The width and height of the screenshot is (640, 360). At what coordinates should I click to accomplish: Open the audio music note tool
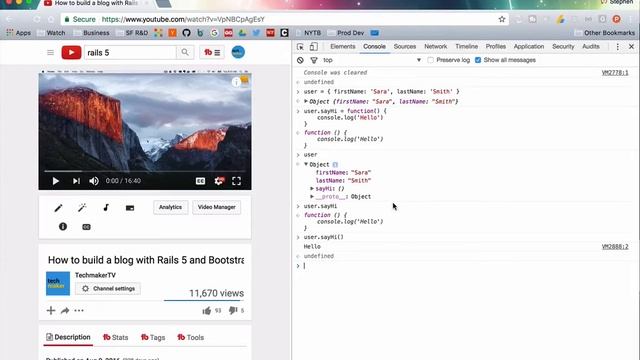pos(106,207)
